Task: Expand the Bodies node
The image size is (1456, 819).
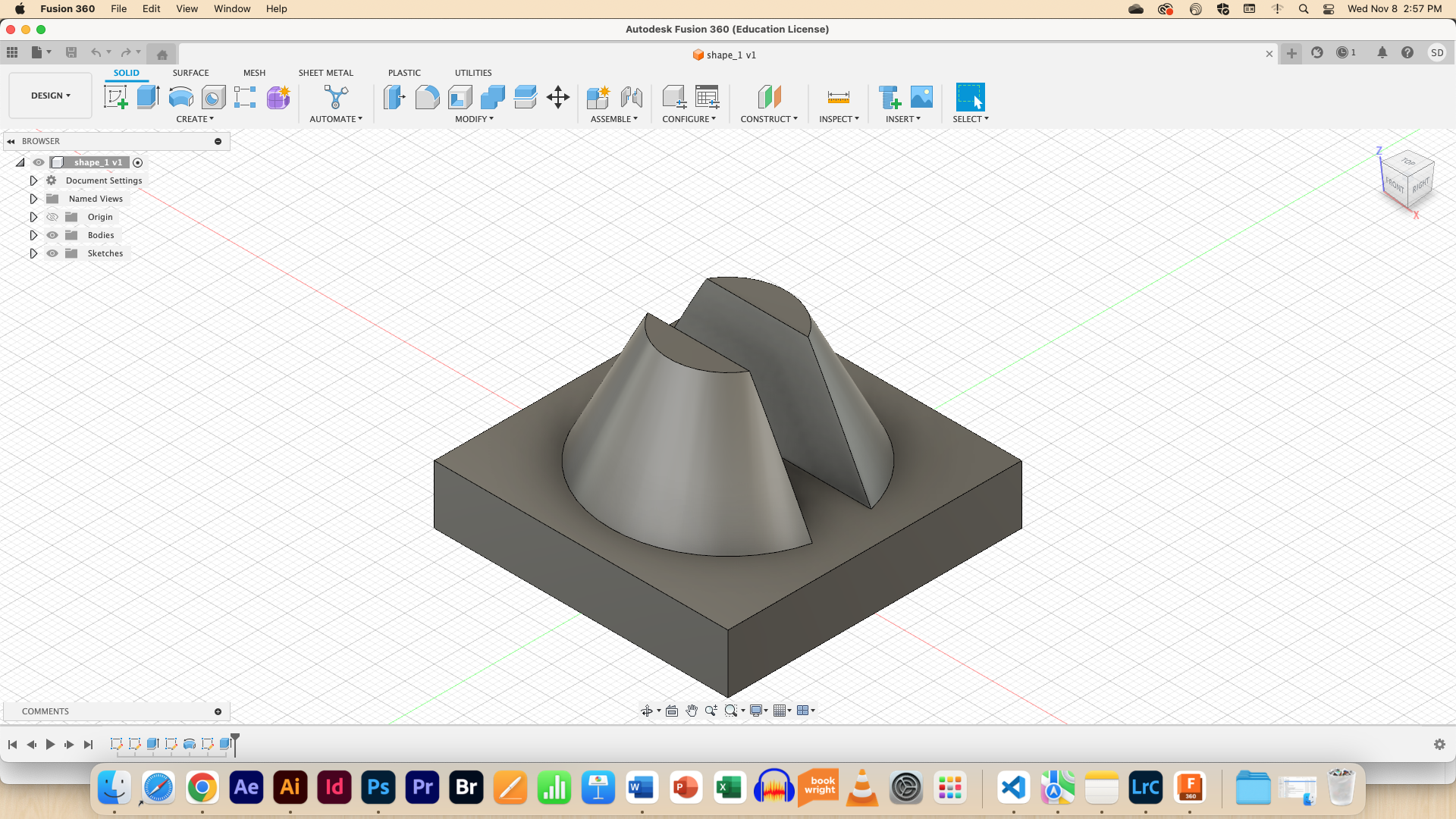Action: point(33,235)
